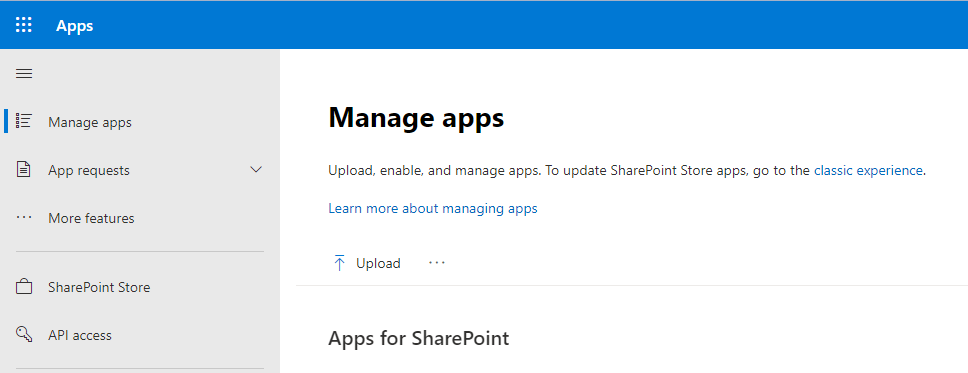Select Manage apps in navigation
Screen dimensions: 968x373
click(90, 122)
